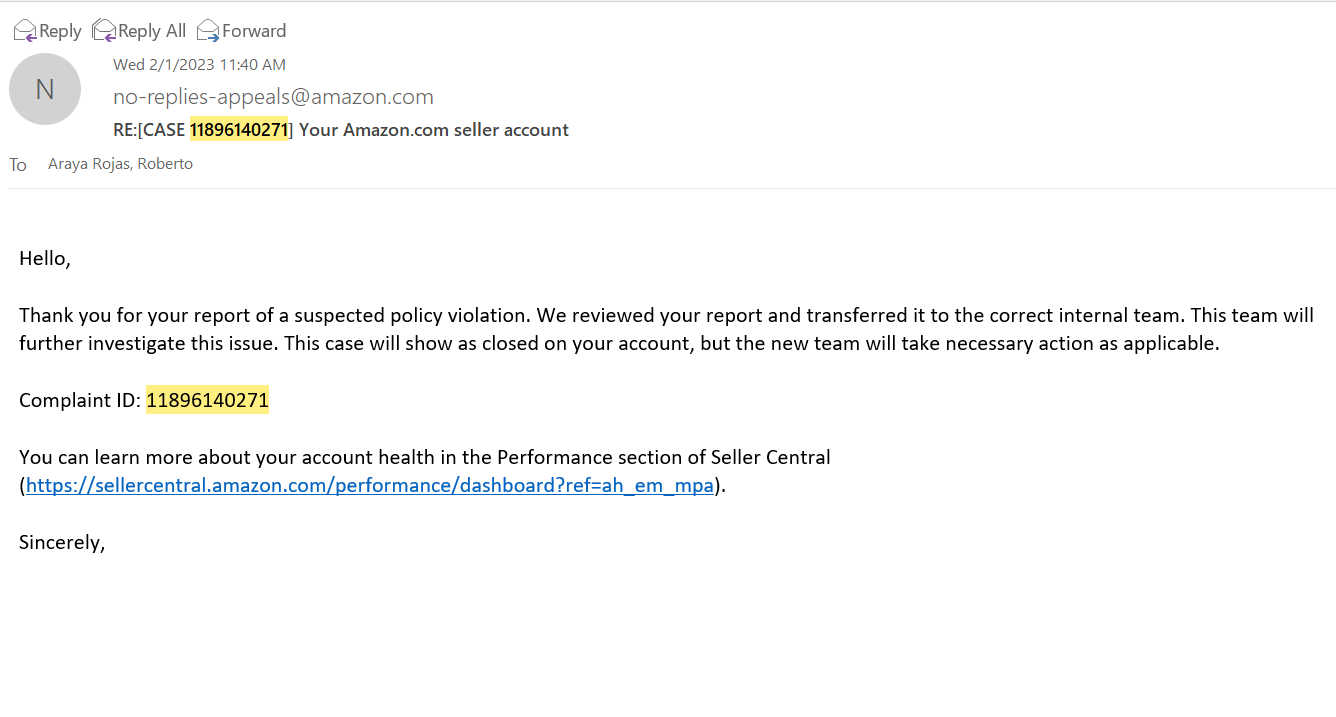1336x717 pixels.
Task: Click the "Hello," greeting line
Action: [45, 259]
